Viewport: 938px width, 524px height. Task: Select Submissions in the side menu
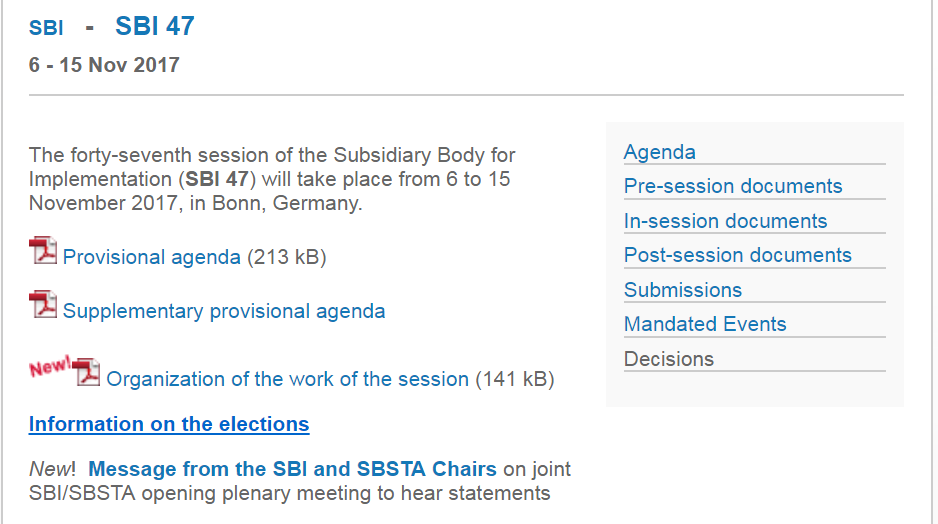point(683,290)
